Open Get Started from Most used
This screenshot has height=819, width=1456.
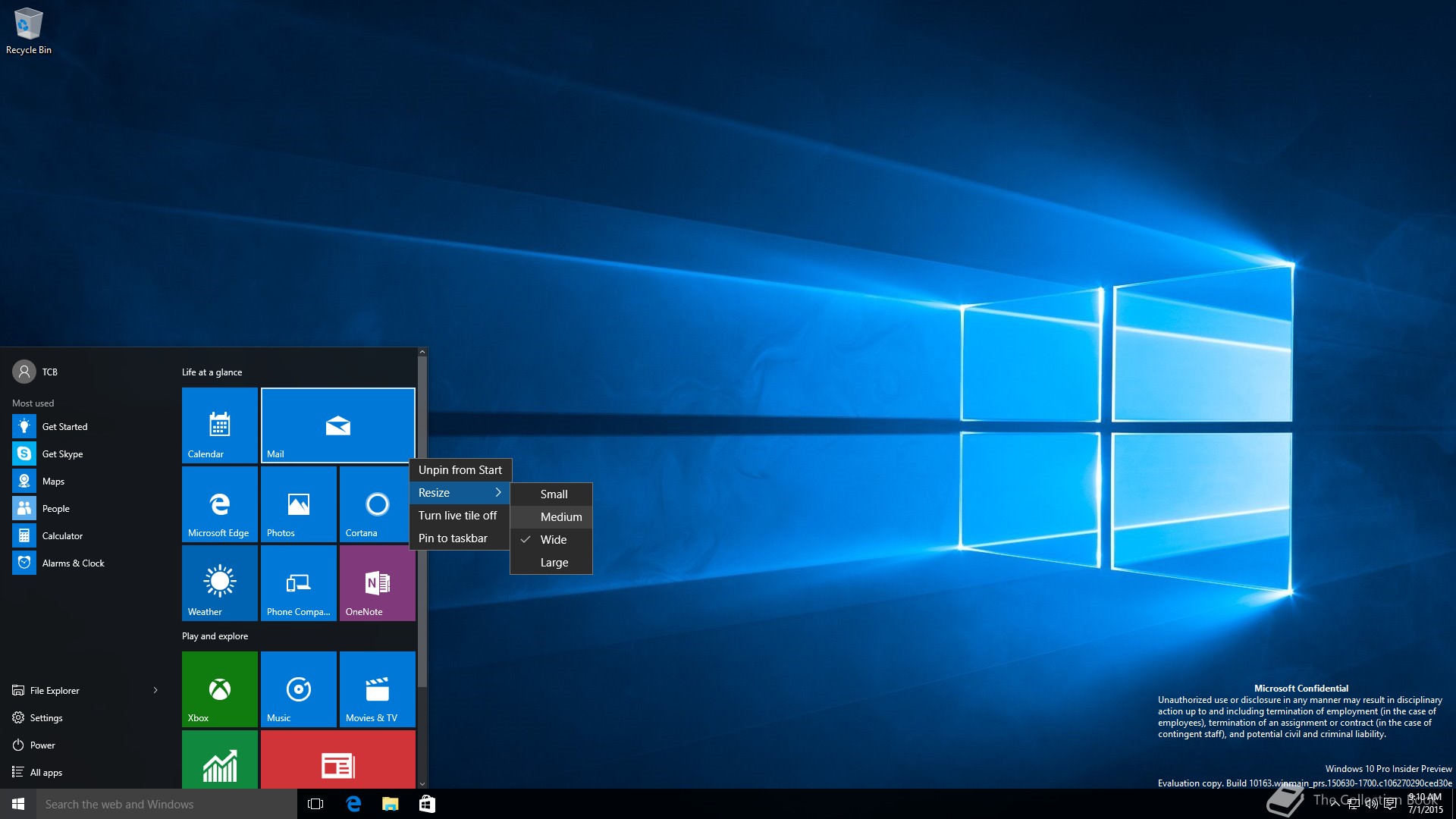click(x=89, y=426)
